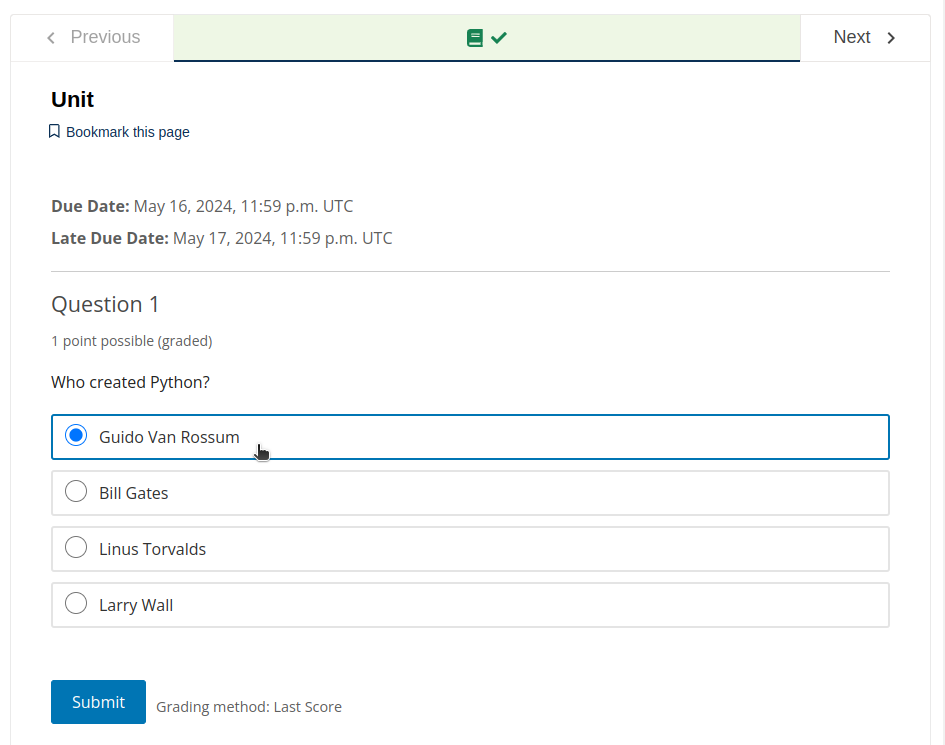This screenshot has width=945, height=745.
Task: Click the 'Question 1' heading
Action: (105, 304)
